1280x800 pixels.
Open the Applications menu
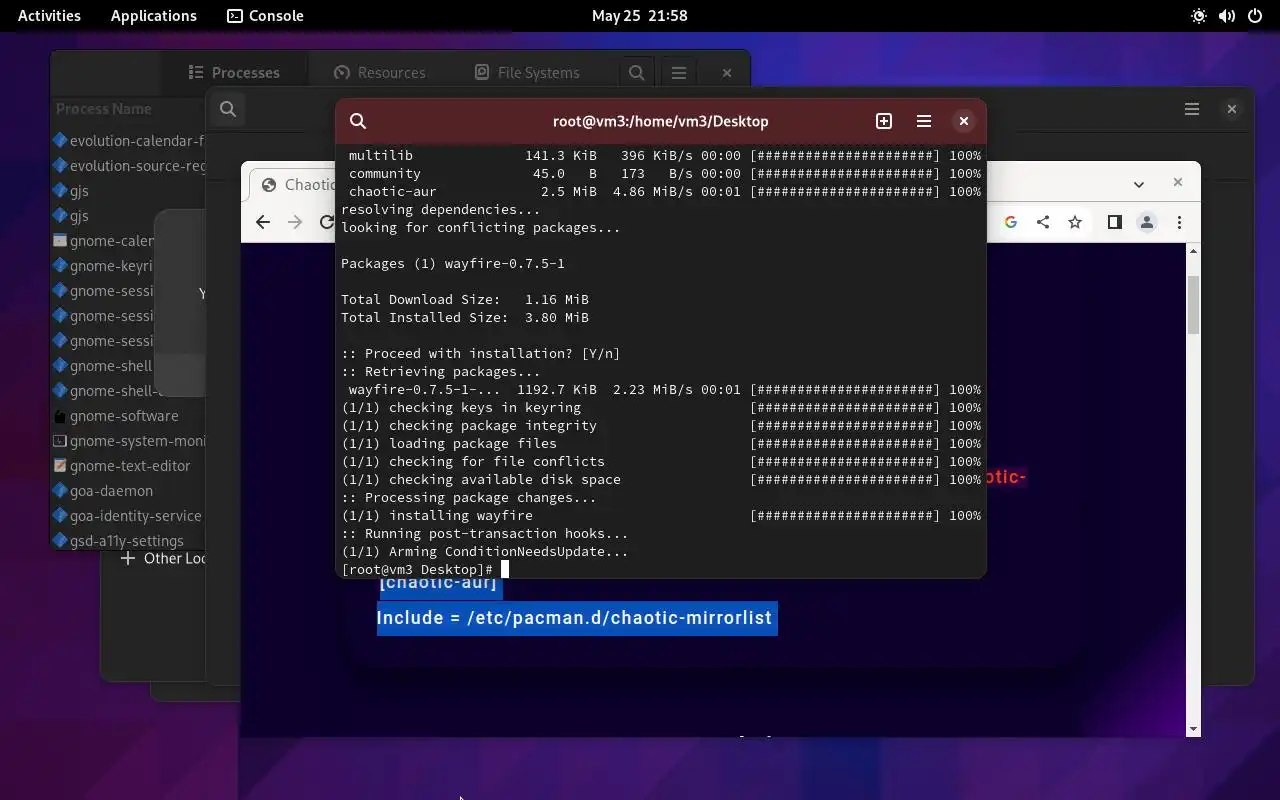154,15
